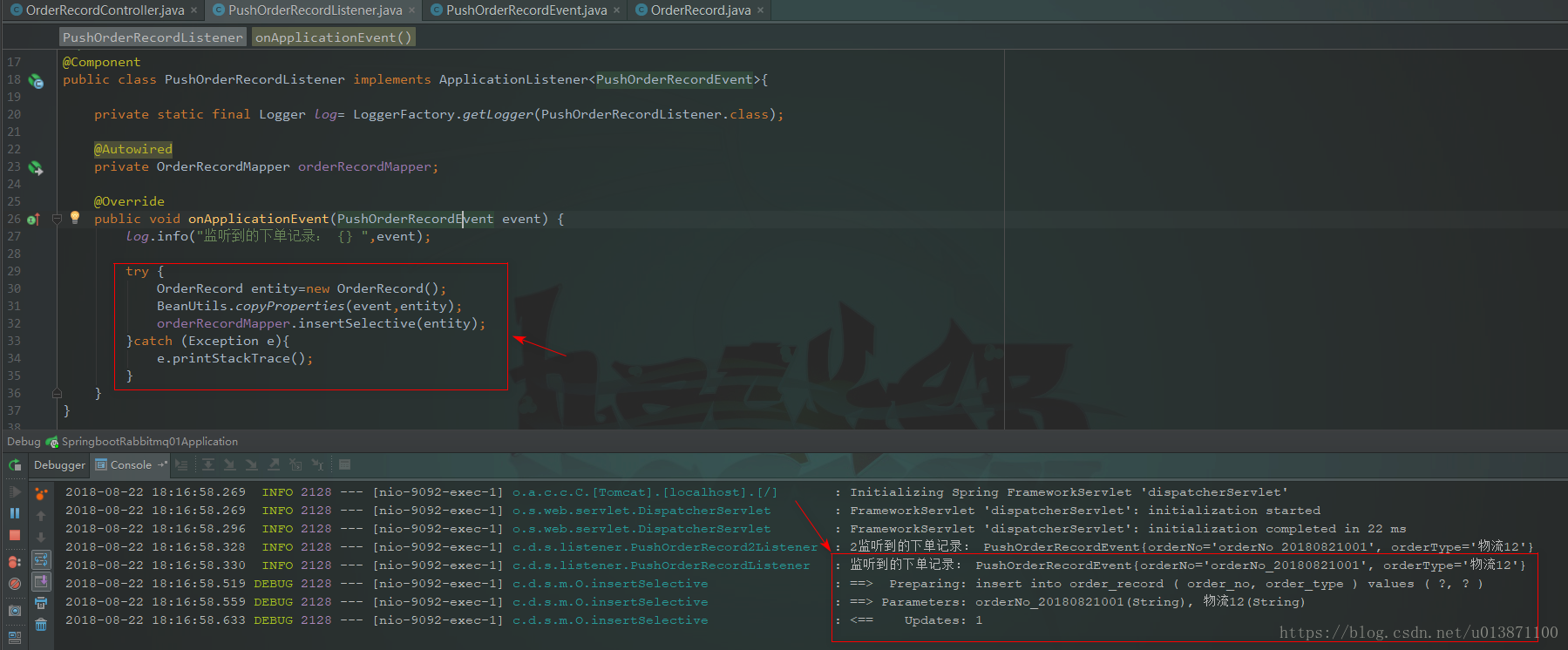
Task: Toggle soft-wrap in the console
Action: [x=41, y=559]
